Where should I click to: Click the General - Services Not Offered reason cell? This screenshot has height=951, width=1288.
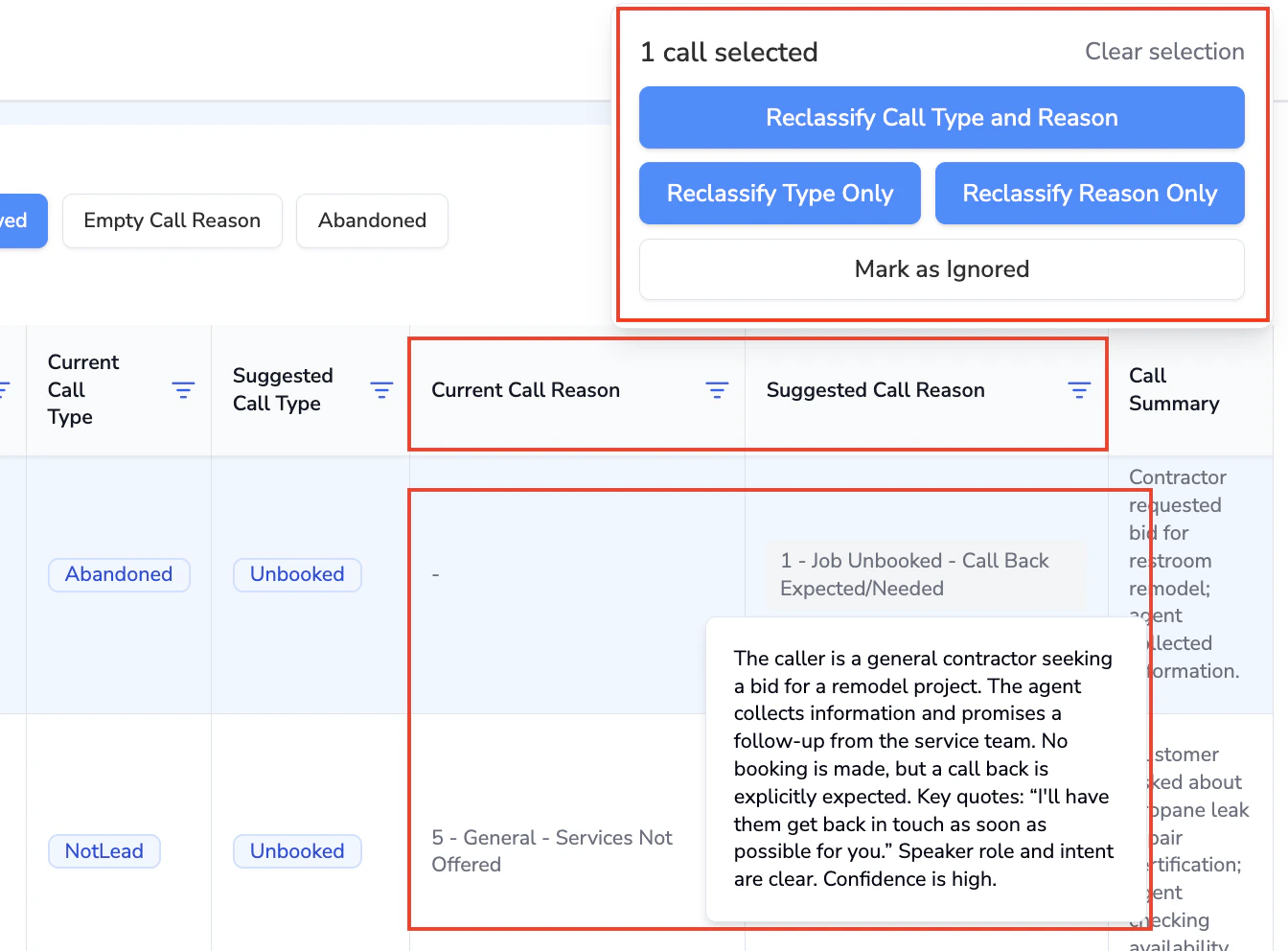552,850
